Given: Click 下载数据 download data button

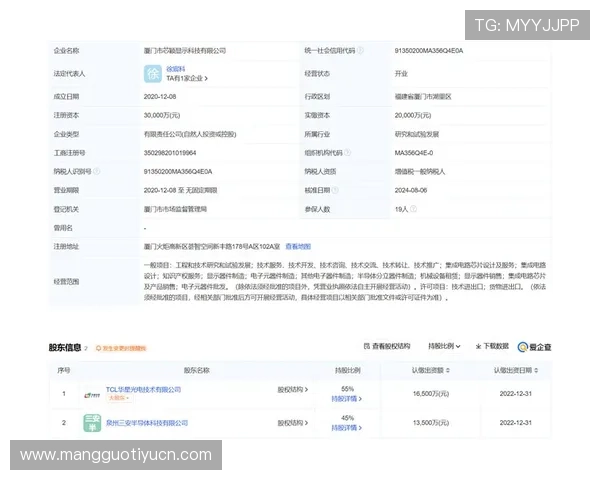Looking at the screenshot, I should point(492,346).
